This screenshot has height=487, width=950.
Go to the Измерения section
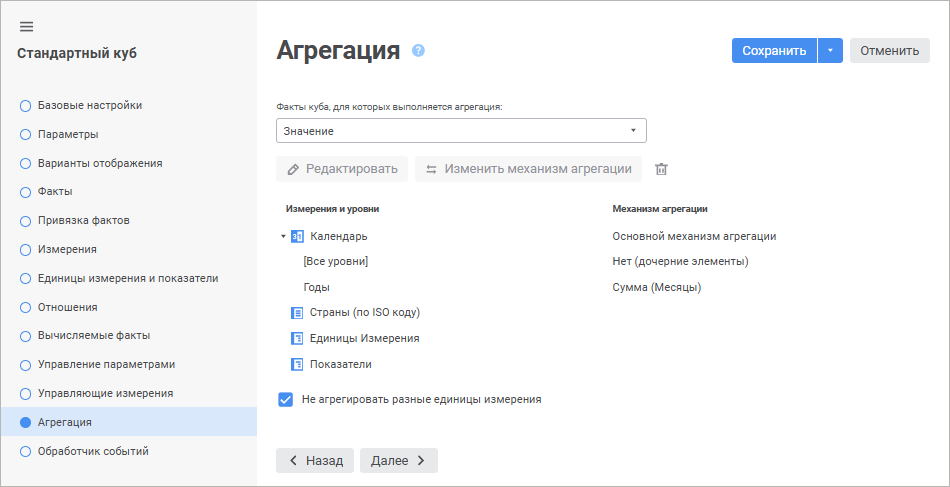tap(67, 249)
